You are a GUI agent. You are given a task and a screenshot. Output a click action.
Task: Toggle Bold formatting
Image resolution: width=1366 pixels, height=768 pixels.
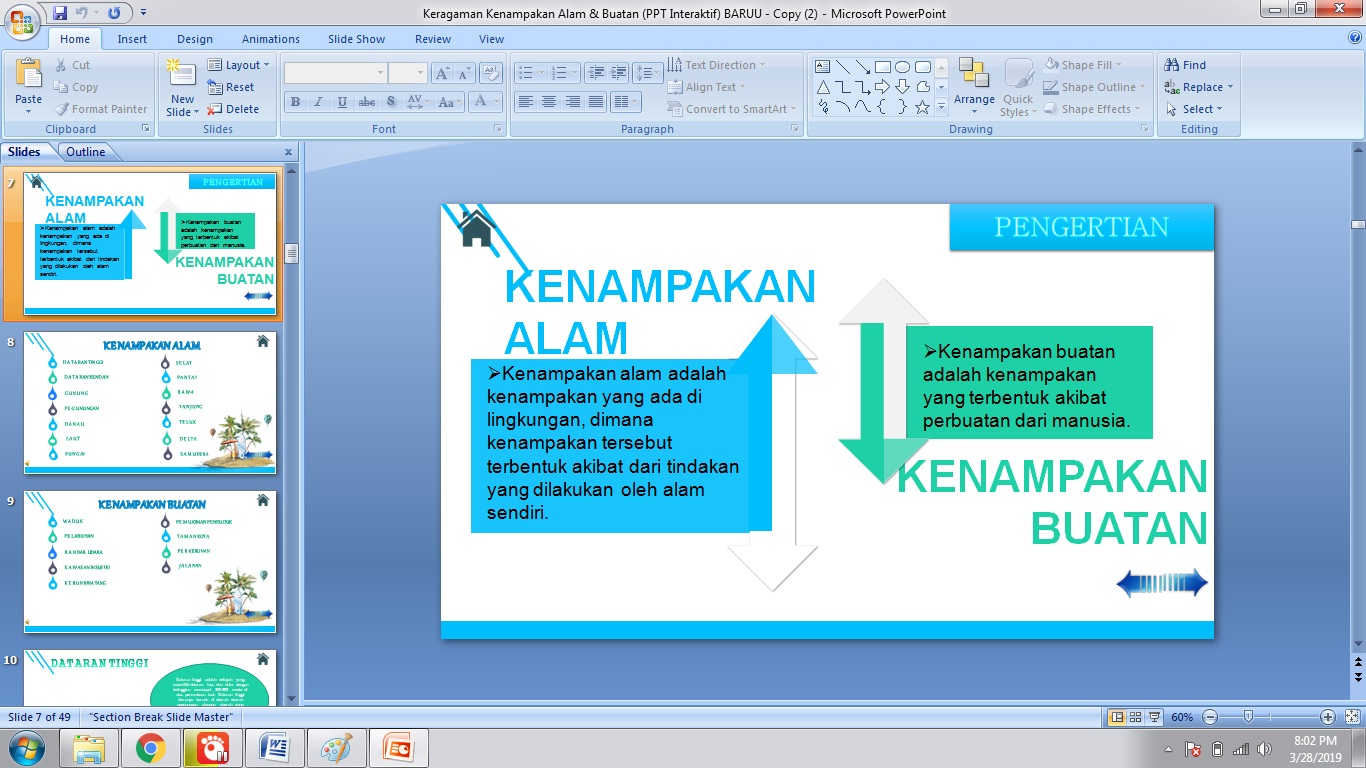coord(295,102)
